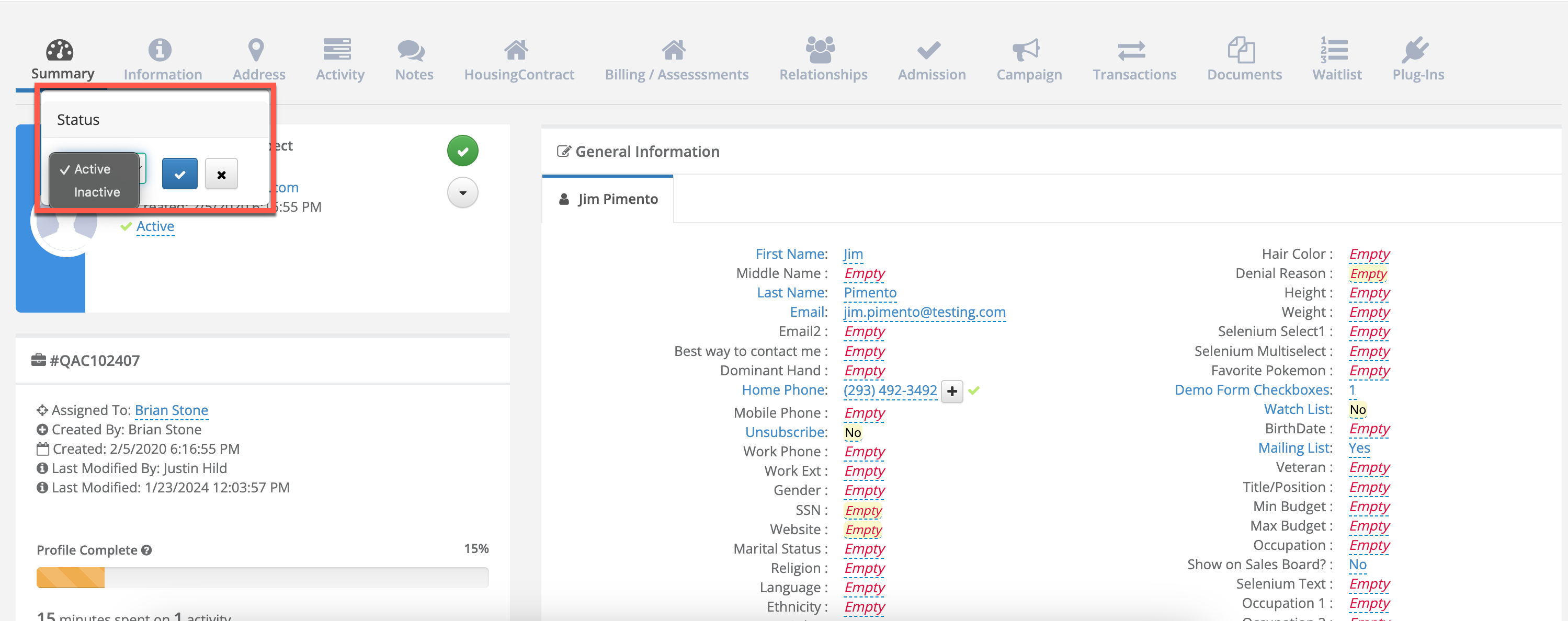The width and height of the screenshot is (1568, 621).
Task: Select Inactive in status dropdown
Action: pos(97,192)
